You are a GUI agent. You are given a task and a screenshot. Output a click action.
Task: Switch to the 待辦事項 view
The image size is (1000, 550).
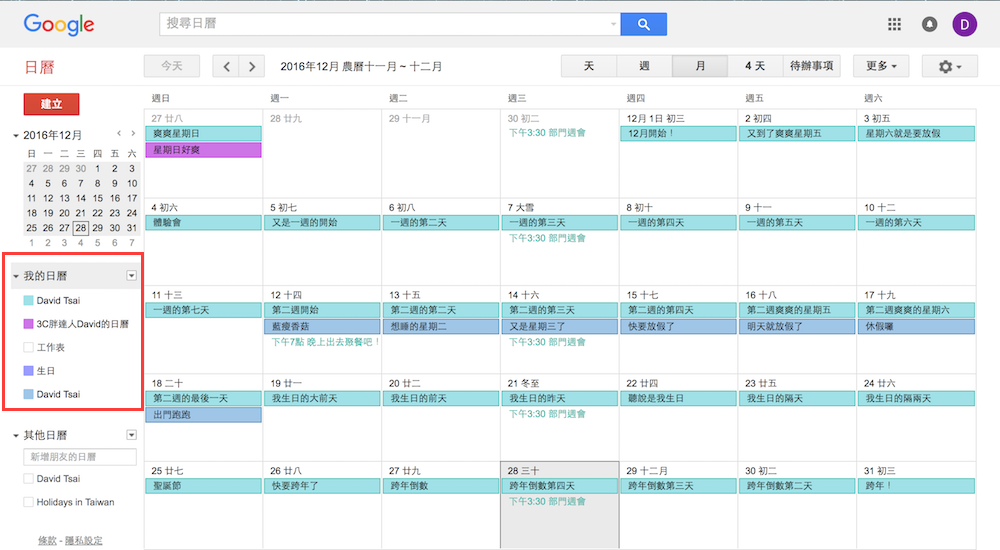pos(811,66)
